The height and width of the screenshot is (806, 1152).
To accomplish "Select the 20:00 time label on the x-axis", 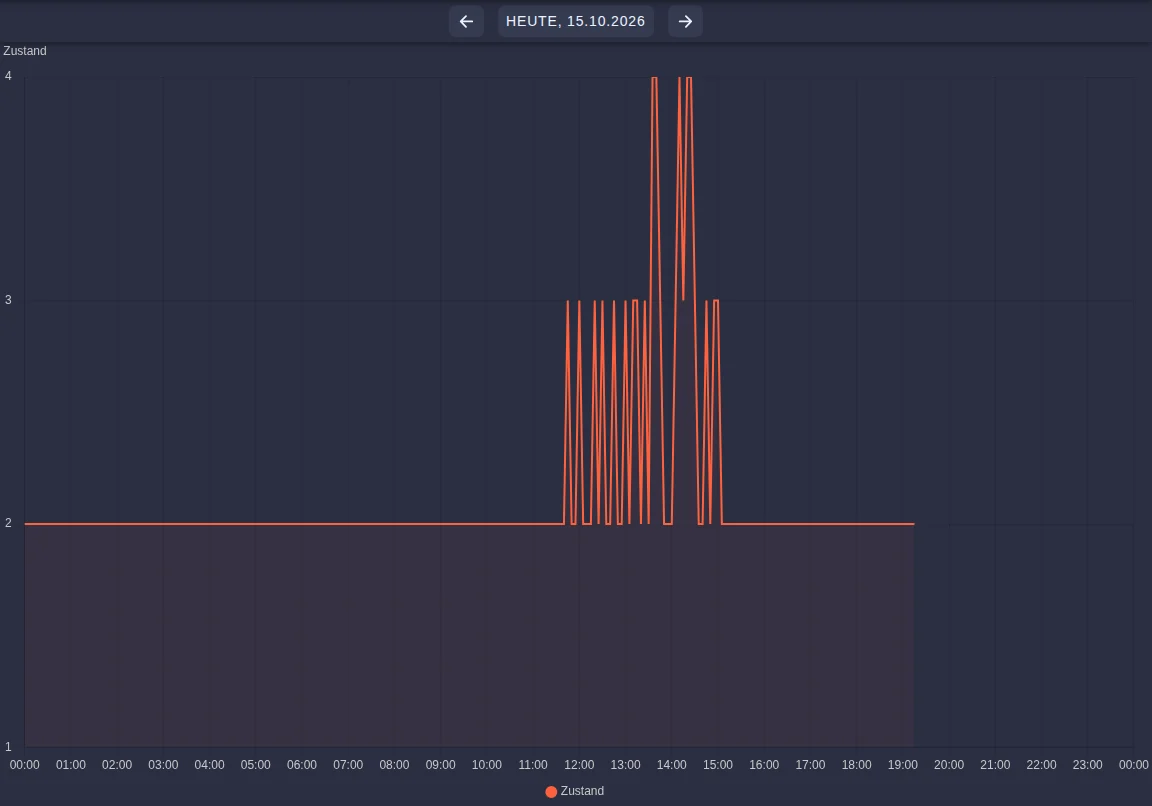I will pyautogui.click(x=949, y=765).
